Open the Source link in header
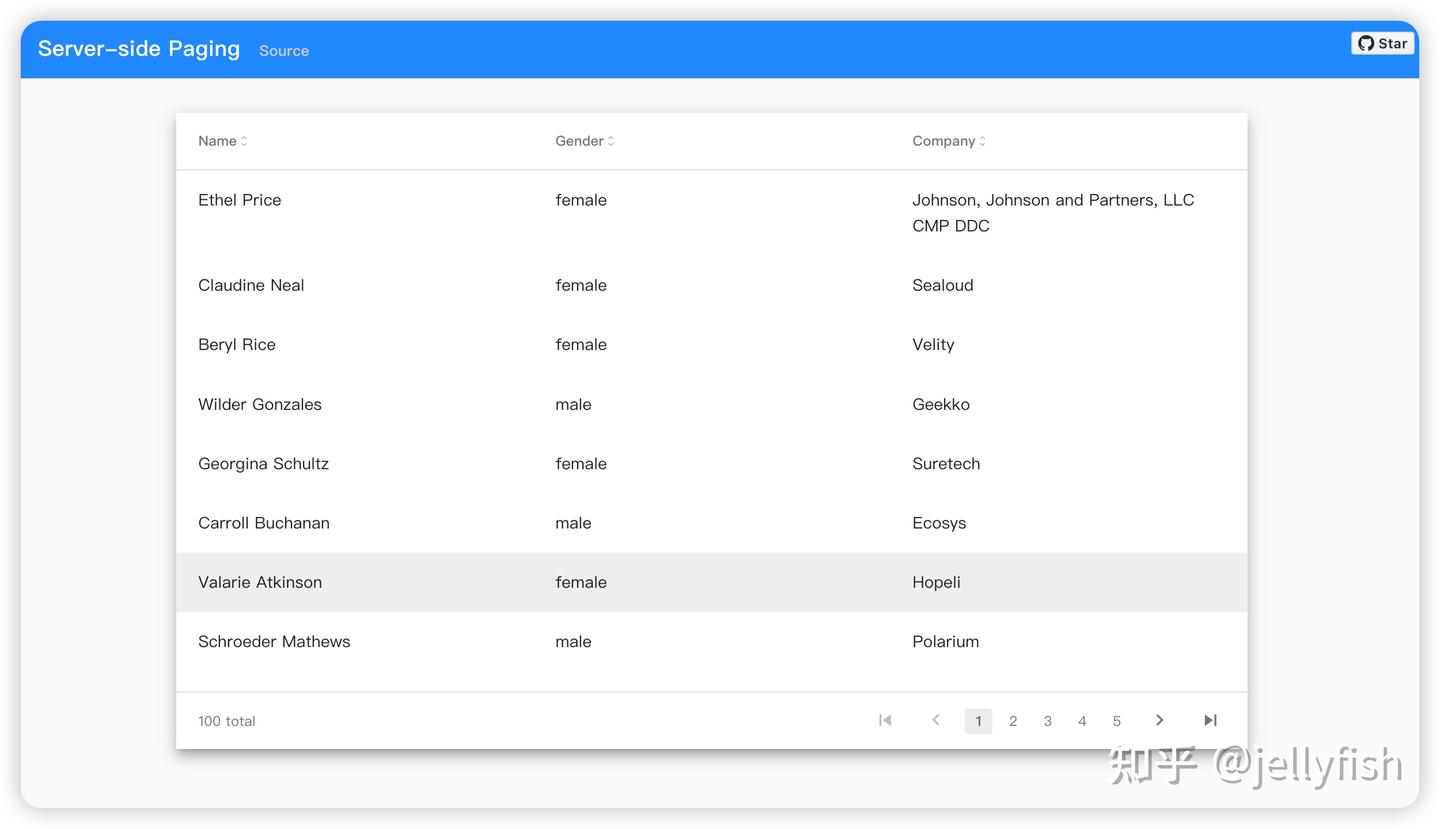Screen dimensions: 1440x829 284,51
